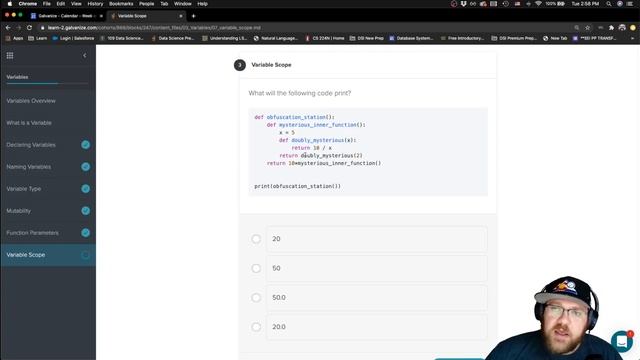Bookmark this page with the star
The image size is (640, 360).
(x=587, y=28)
